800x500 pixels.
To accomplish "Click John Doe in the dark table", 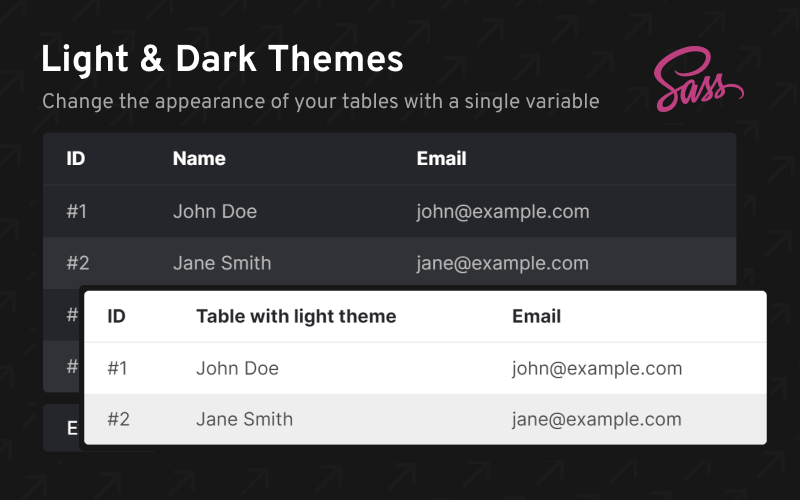I will tap(215, 211).
